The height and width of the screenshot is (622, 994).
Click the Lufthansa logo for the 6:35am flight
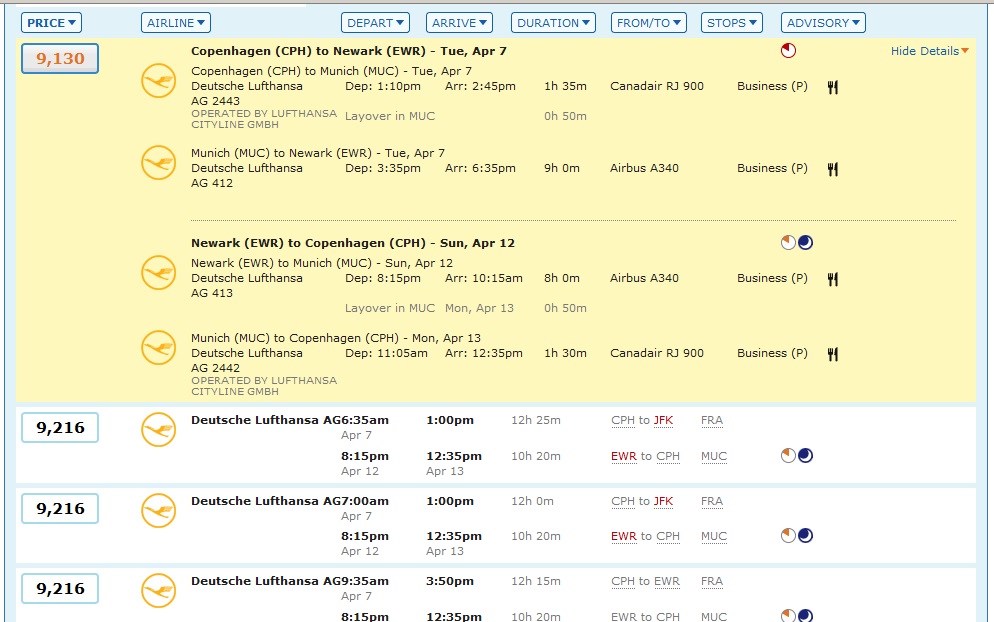click(x=158, y=429)
